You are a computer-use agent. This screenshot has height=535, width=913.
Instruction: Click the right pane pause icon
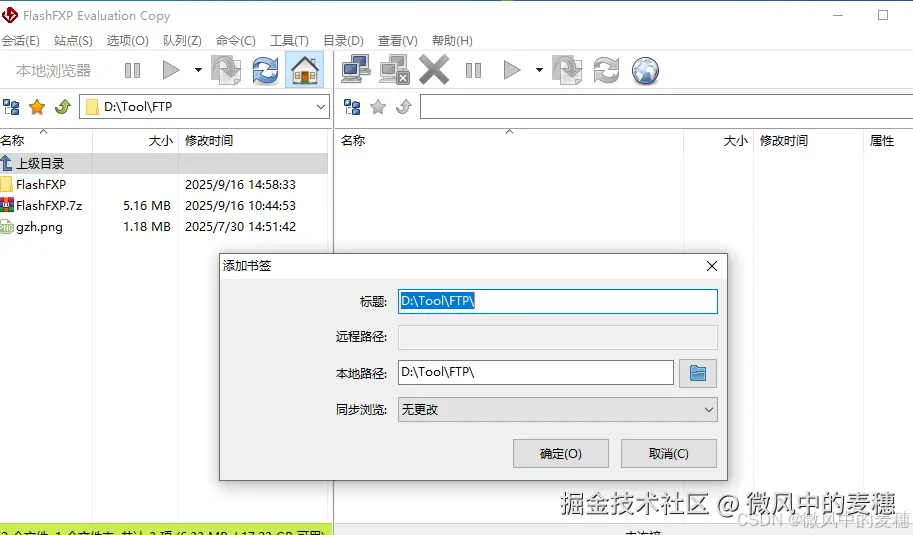pyautogui.click(x=473, y=70)
